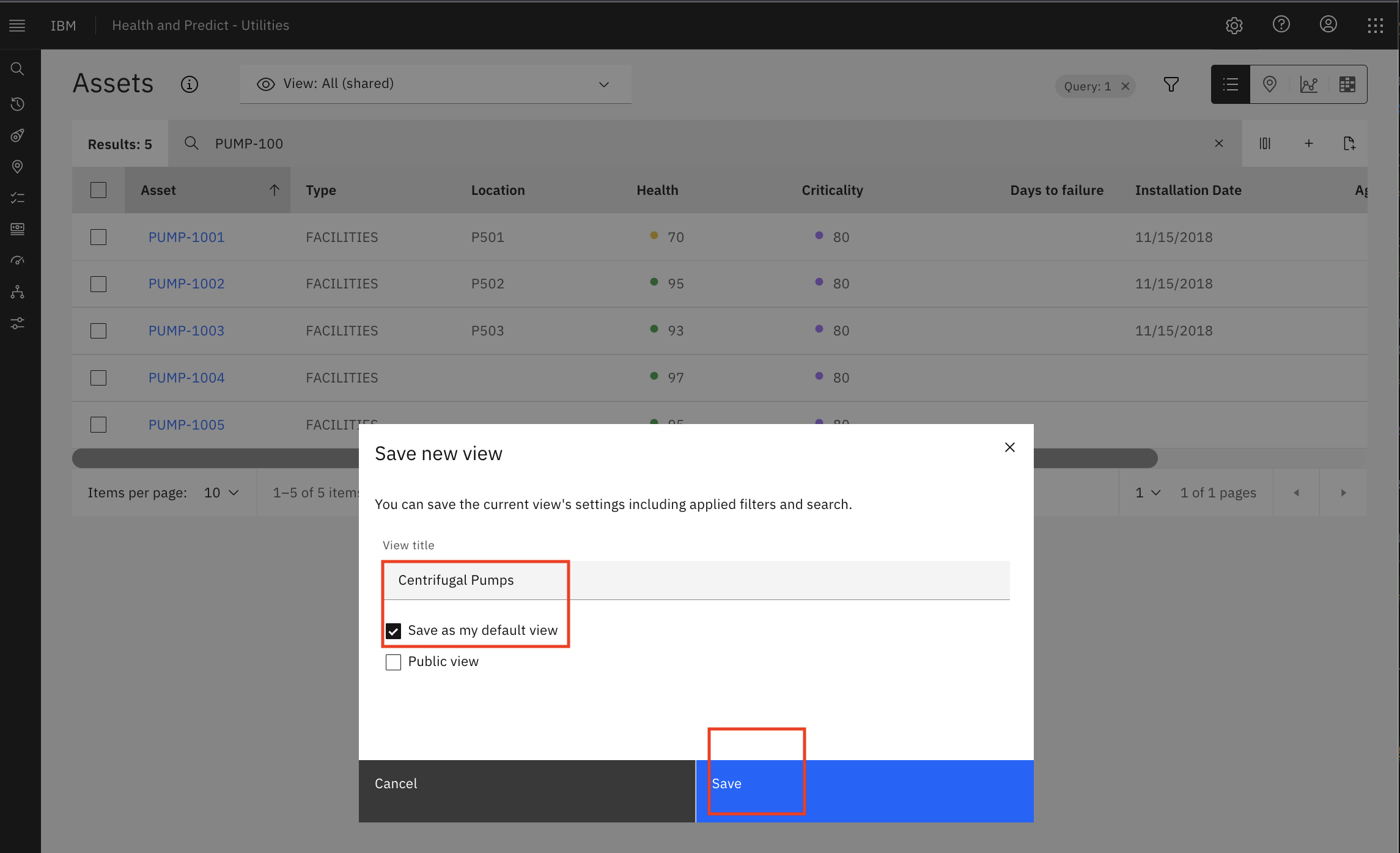Change Items per page dropdown
Viewport: 1400px width, 853px height.
[x=221, y=492]
